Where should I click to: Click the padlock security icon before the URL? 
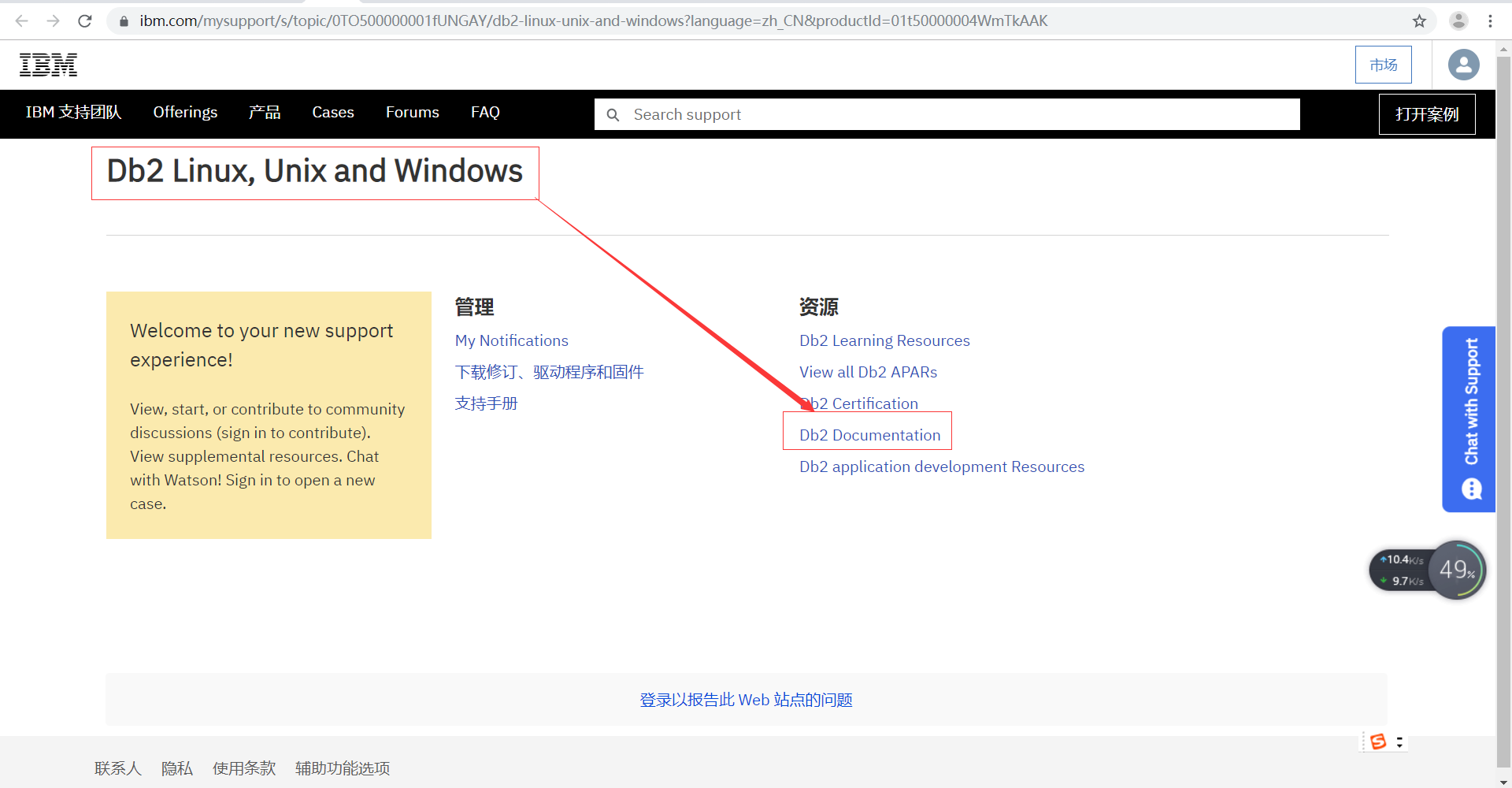click(123, 21)
